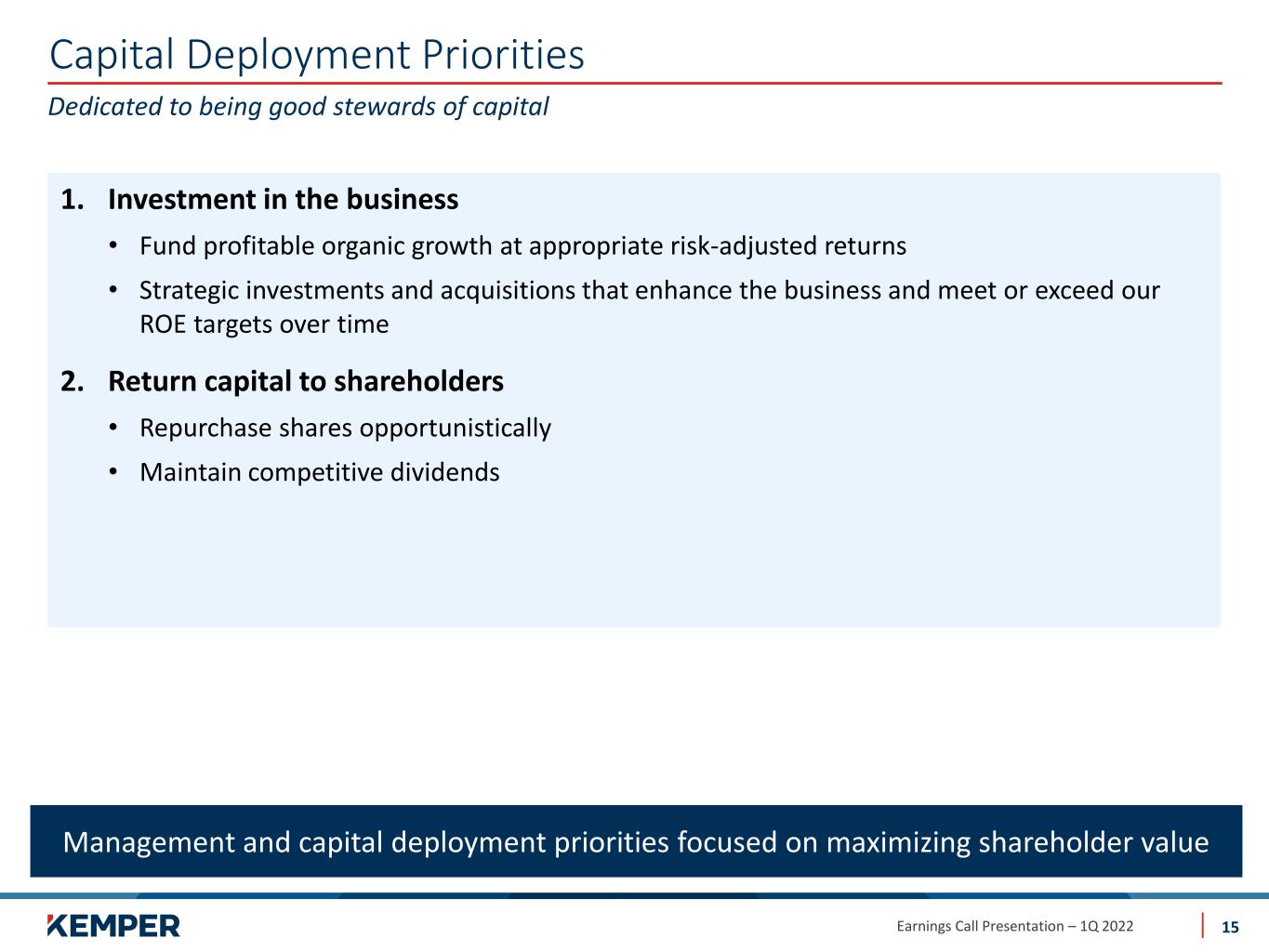The width and height of the screenshot is (1269, 952).
Task: Click the subtitle 'Dedicated to being good stewards of capital'
Action: coord(297,107)
